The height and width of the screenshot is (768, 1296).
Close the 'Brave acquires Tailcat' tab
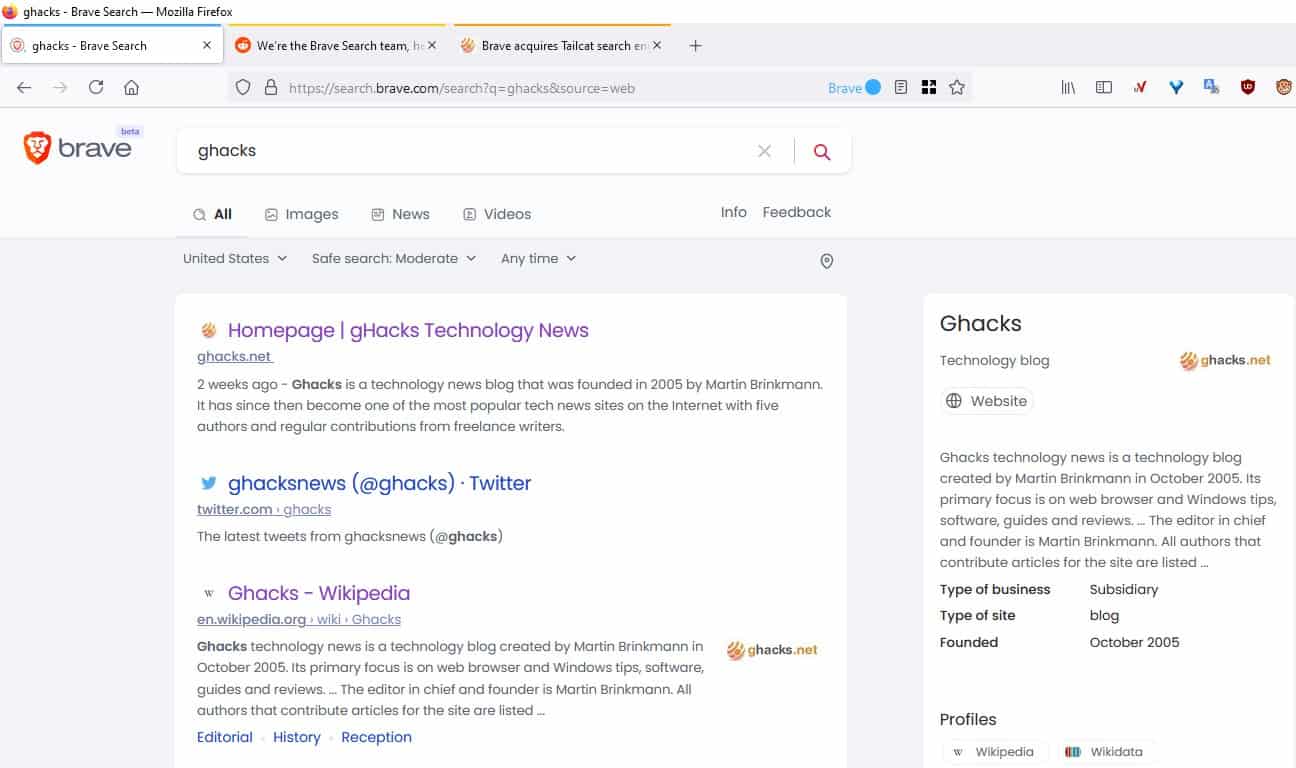657,46
